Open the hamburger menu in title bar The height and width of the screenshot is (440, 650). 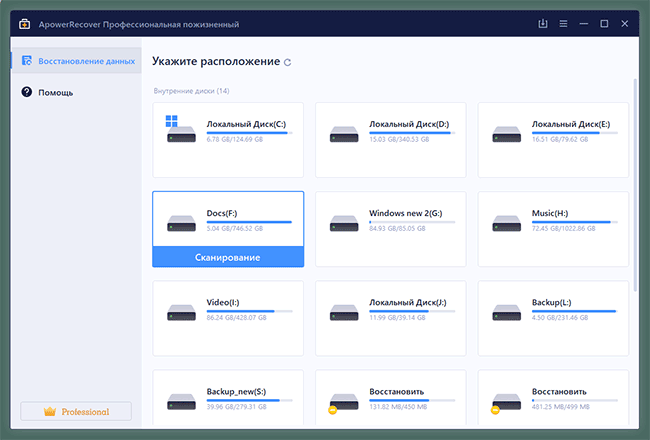(563, 24)
